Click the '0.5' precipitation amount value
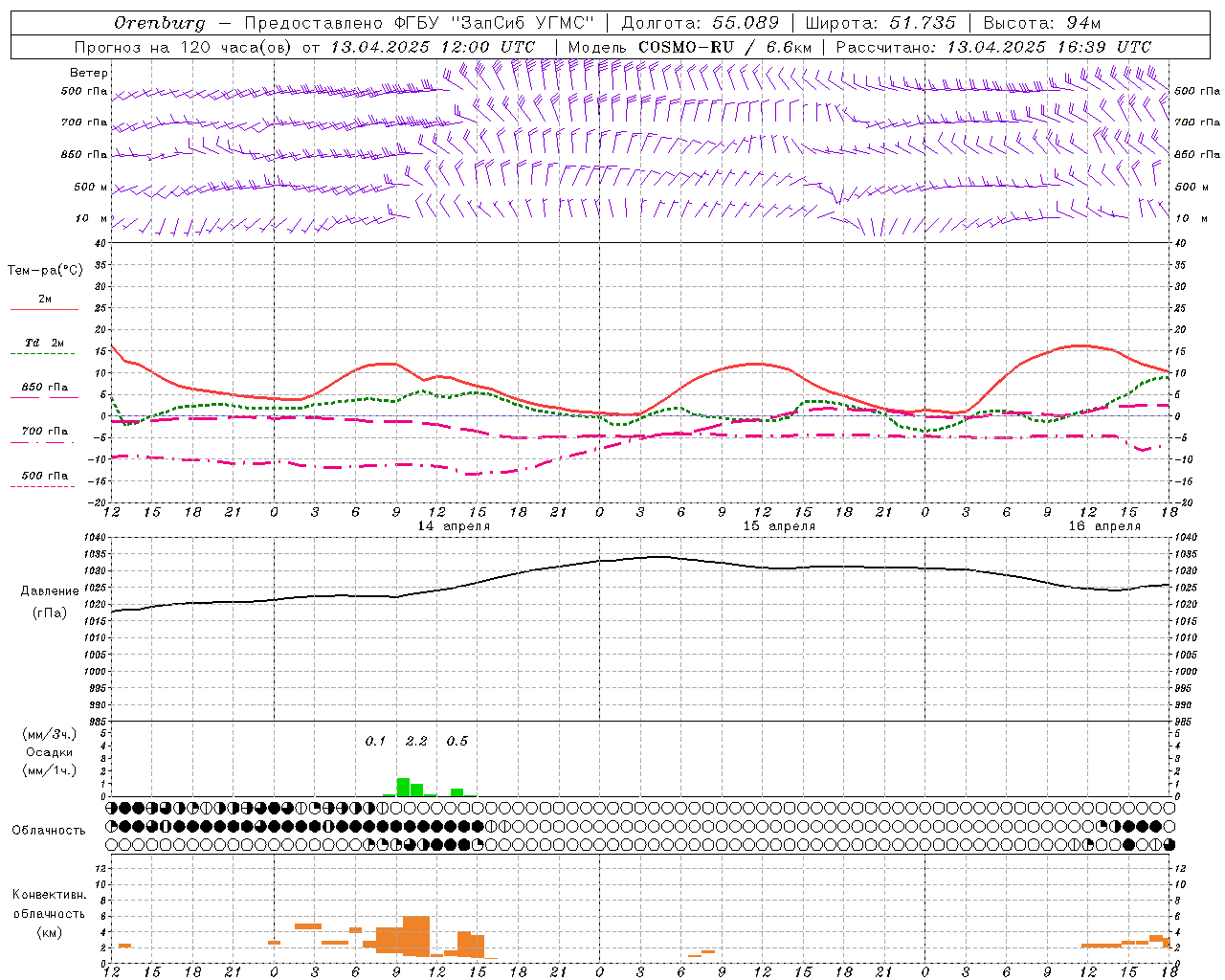Viewport: 1225px width, 980px height. (457, 742)
